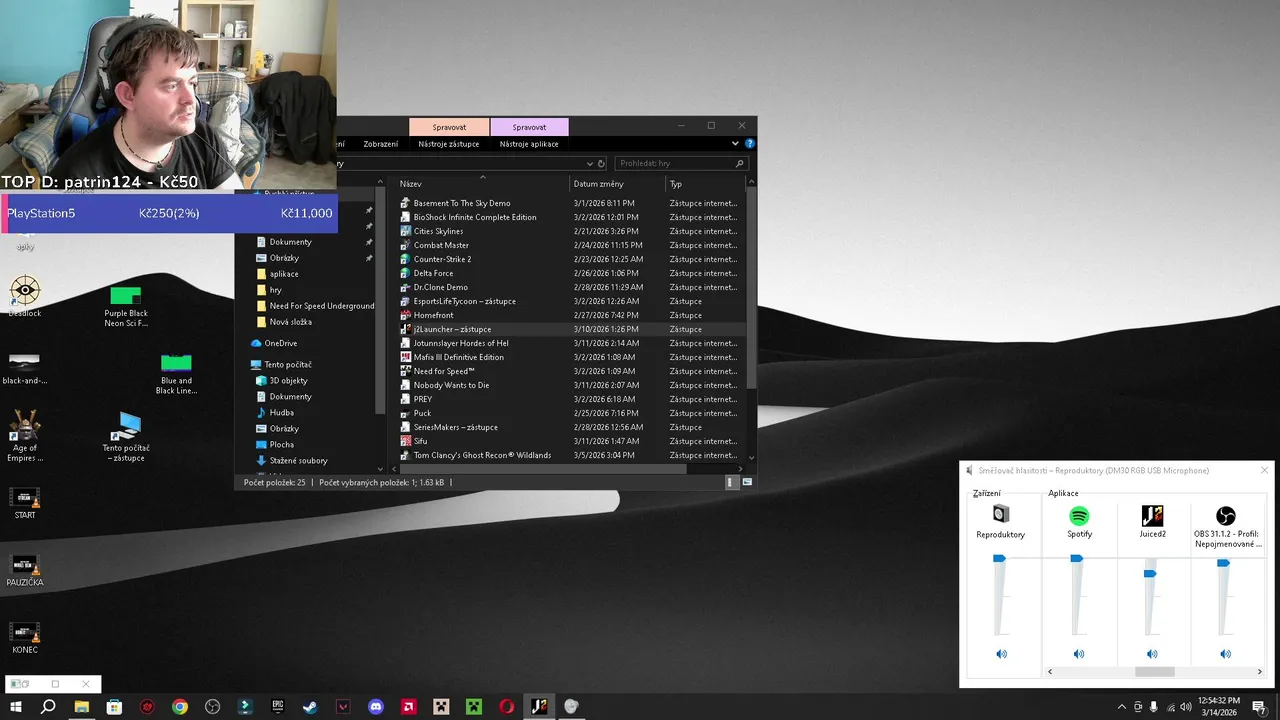Expand the Explorer ribbon chevron
Viewport: 1280px width, 720px height.
click(735, 144)
